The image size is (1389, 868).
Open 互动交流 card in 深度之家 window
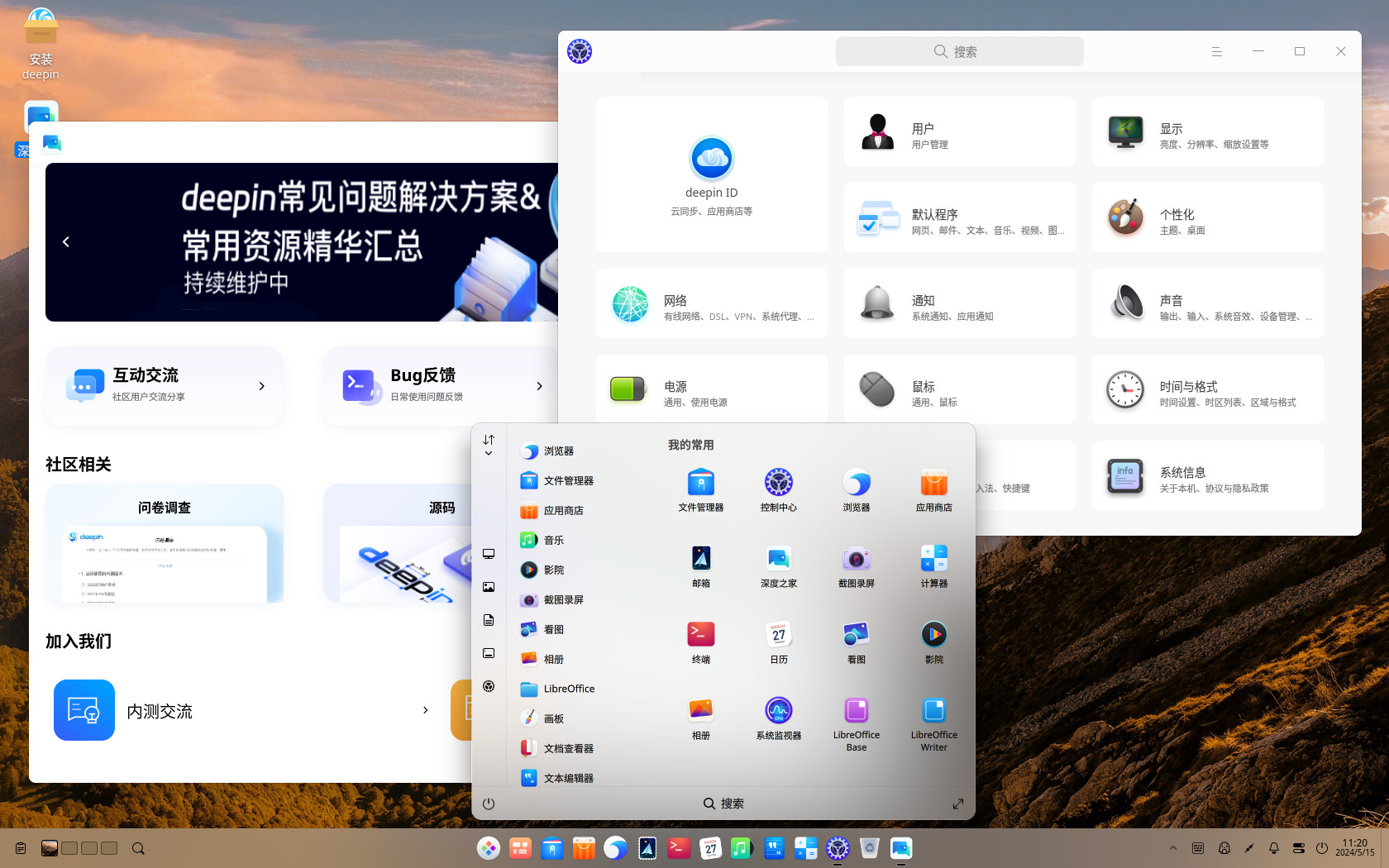[165, 386]
